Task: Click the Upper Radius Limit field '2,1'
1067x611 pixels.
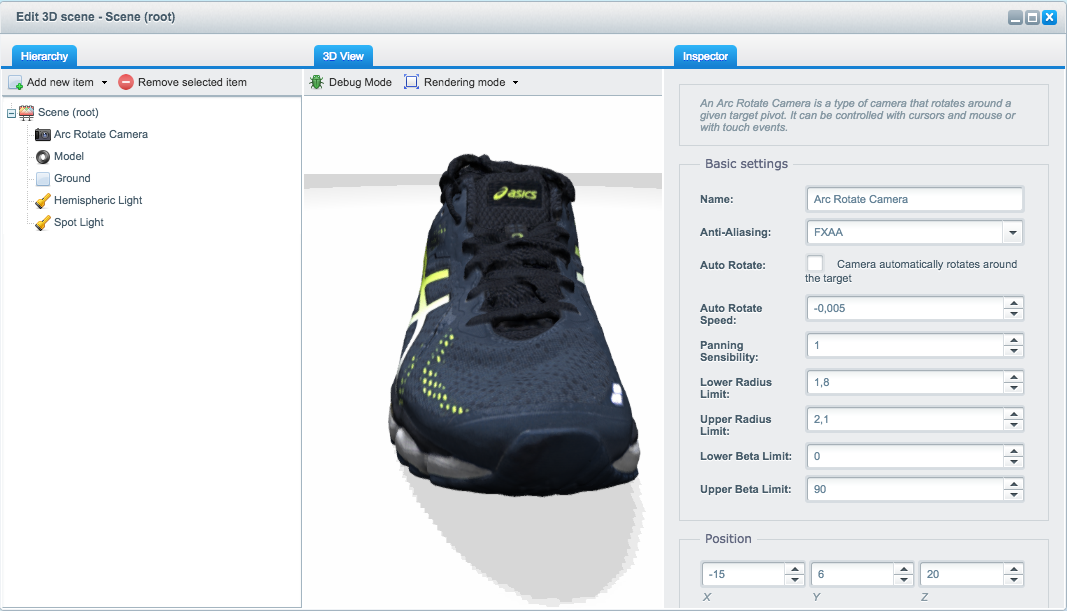Action: pos(905,419)
